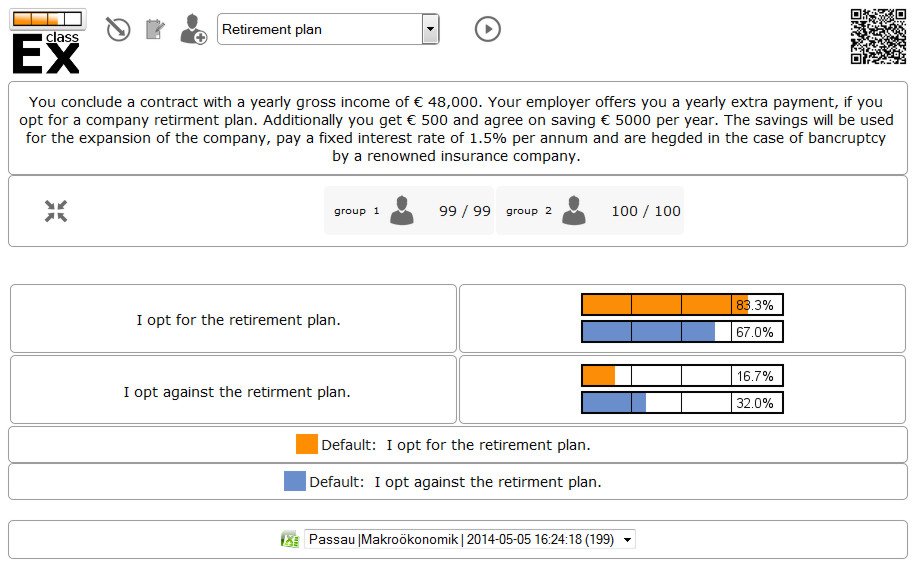Click the question description text box
The width and height of the screenshot is (913, 567).
tap(457, 129)
